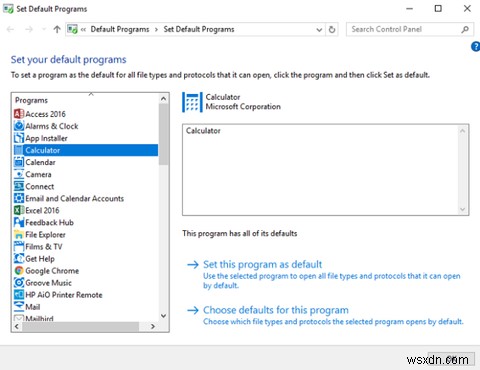Click the Access 2016 icon
This screenshot has width=480, height=370.
point(19,114)
